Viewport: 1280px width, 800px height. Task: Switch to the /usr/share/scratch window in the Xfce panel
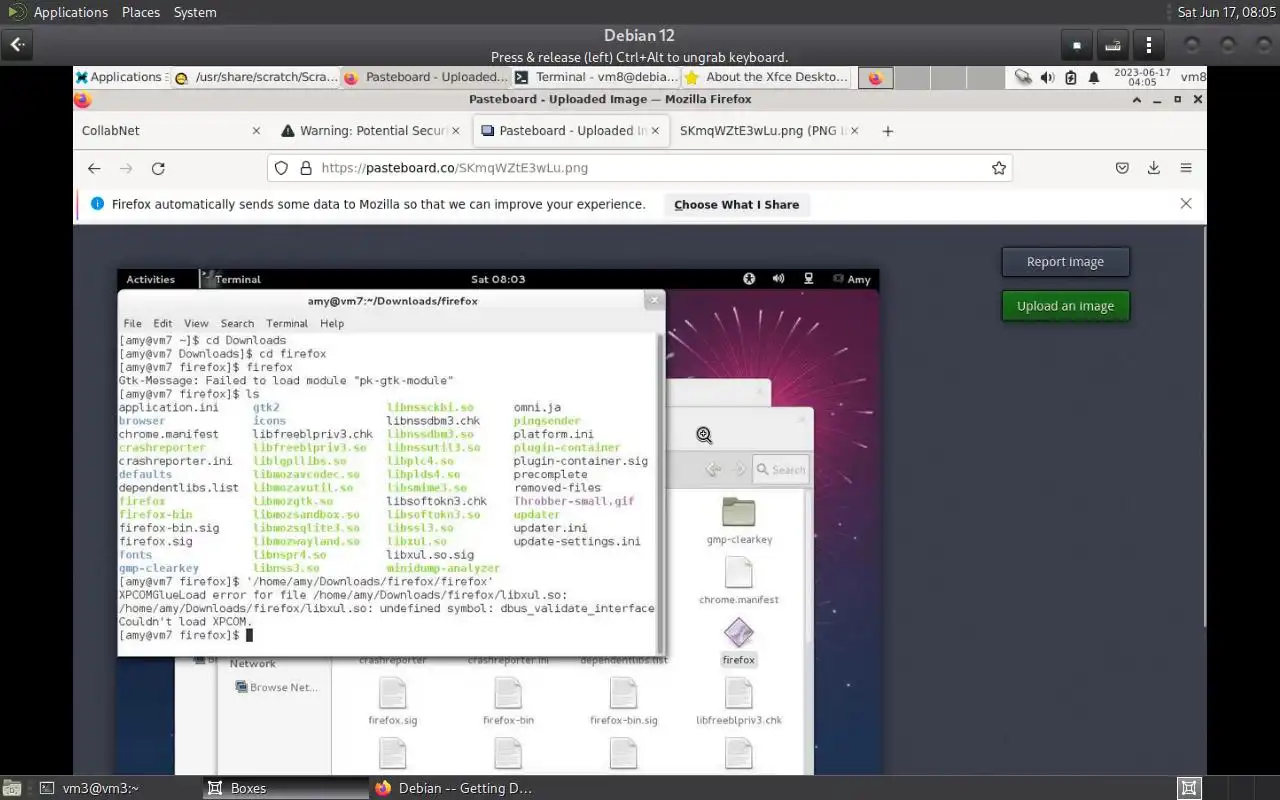[256, 77]
